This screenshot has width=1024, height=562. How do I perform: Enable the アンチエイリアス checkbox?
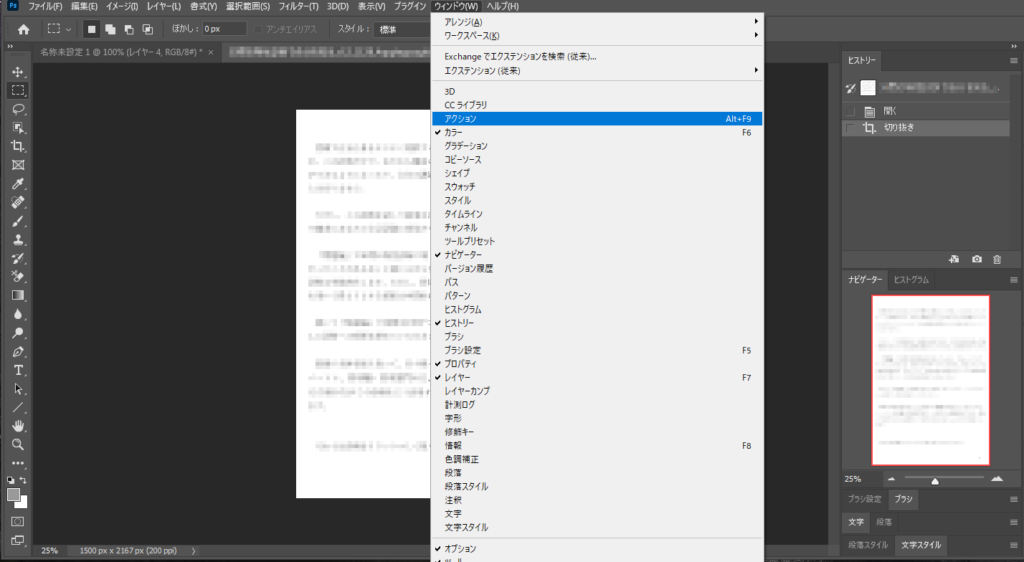click(x=258, y=29)
